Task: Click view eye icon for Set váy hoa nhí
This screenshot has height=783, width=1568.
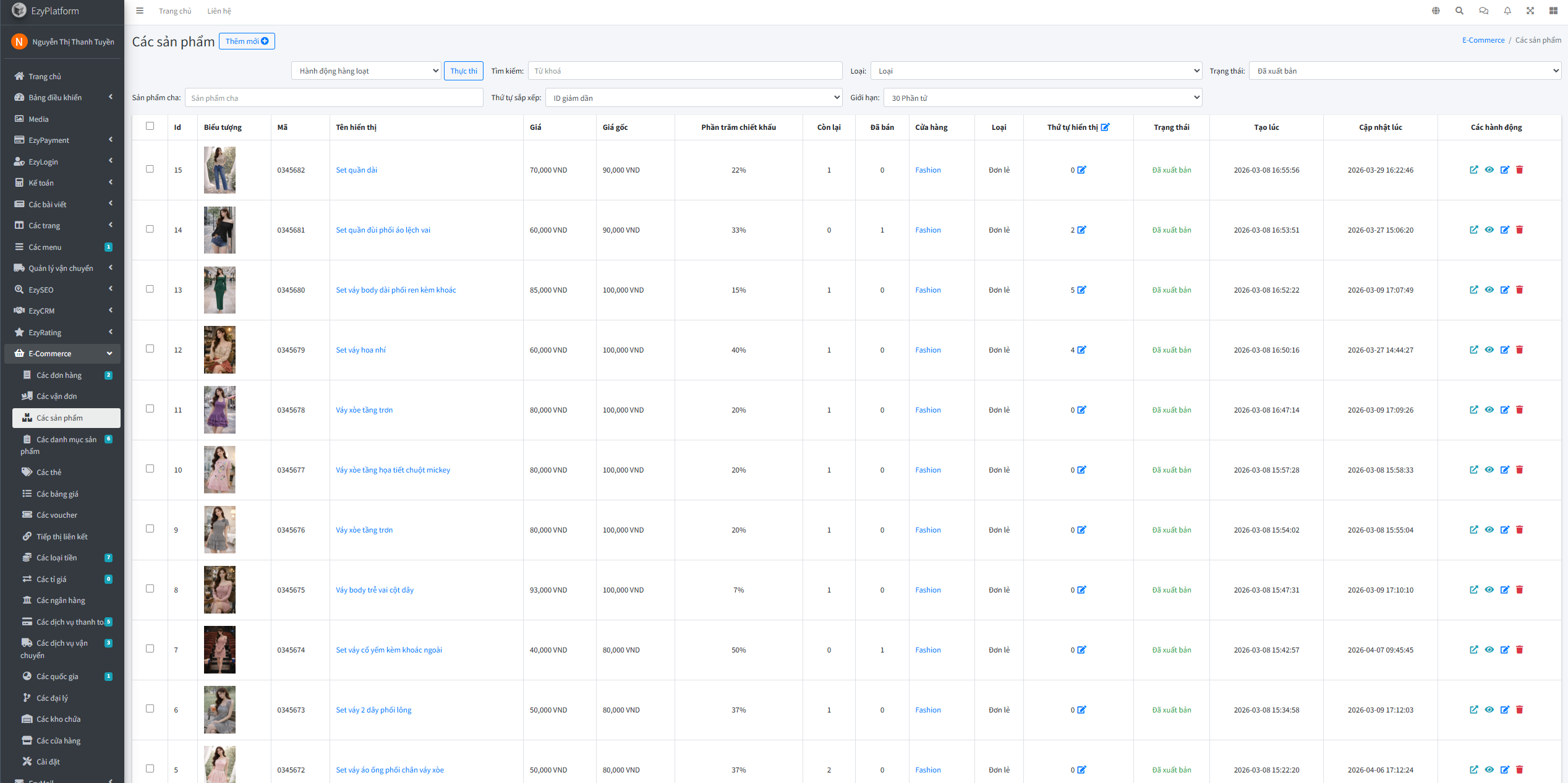Action: point(1489,349)
